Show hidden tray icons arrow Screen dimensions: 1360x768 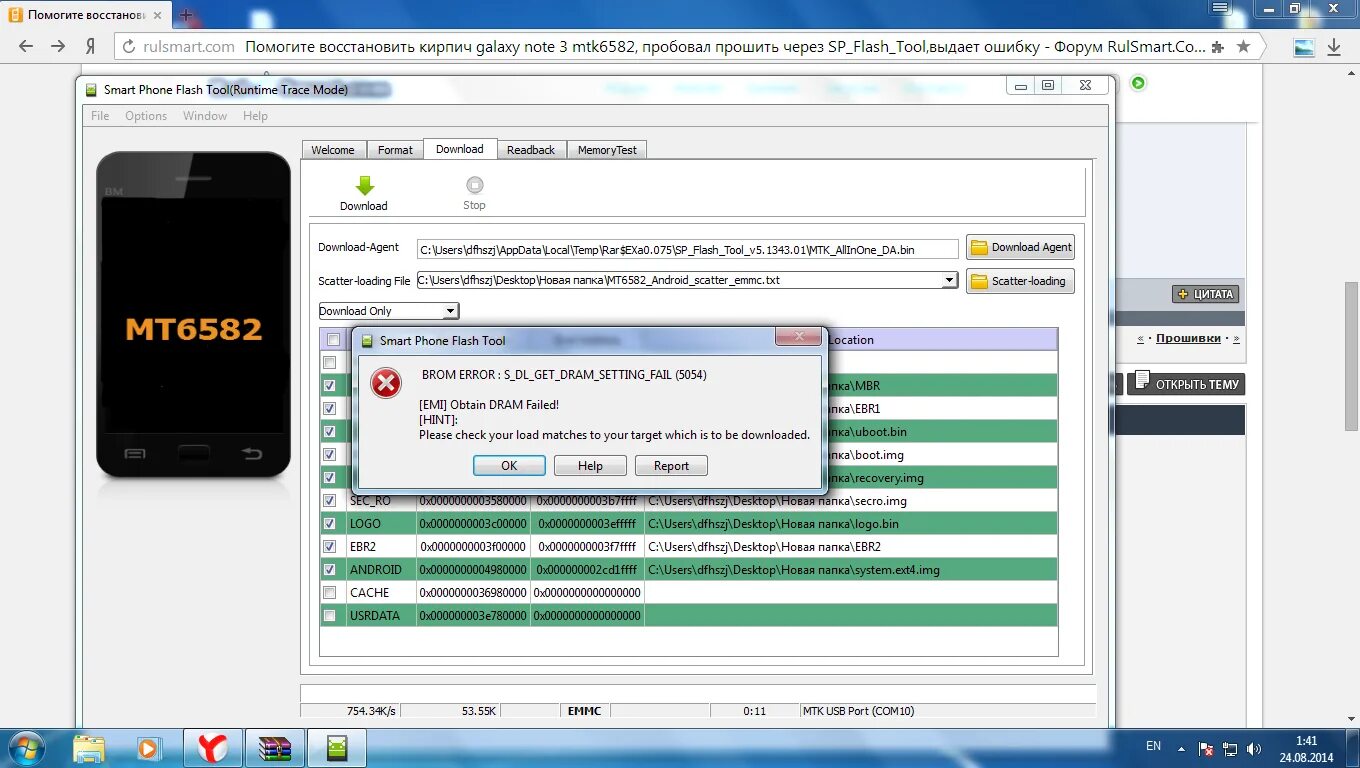1182,748
